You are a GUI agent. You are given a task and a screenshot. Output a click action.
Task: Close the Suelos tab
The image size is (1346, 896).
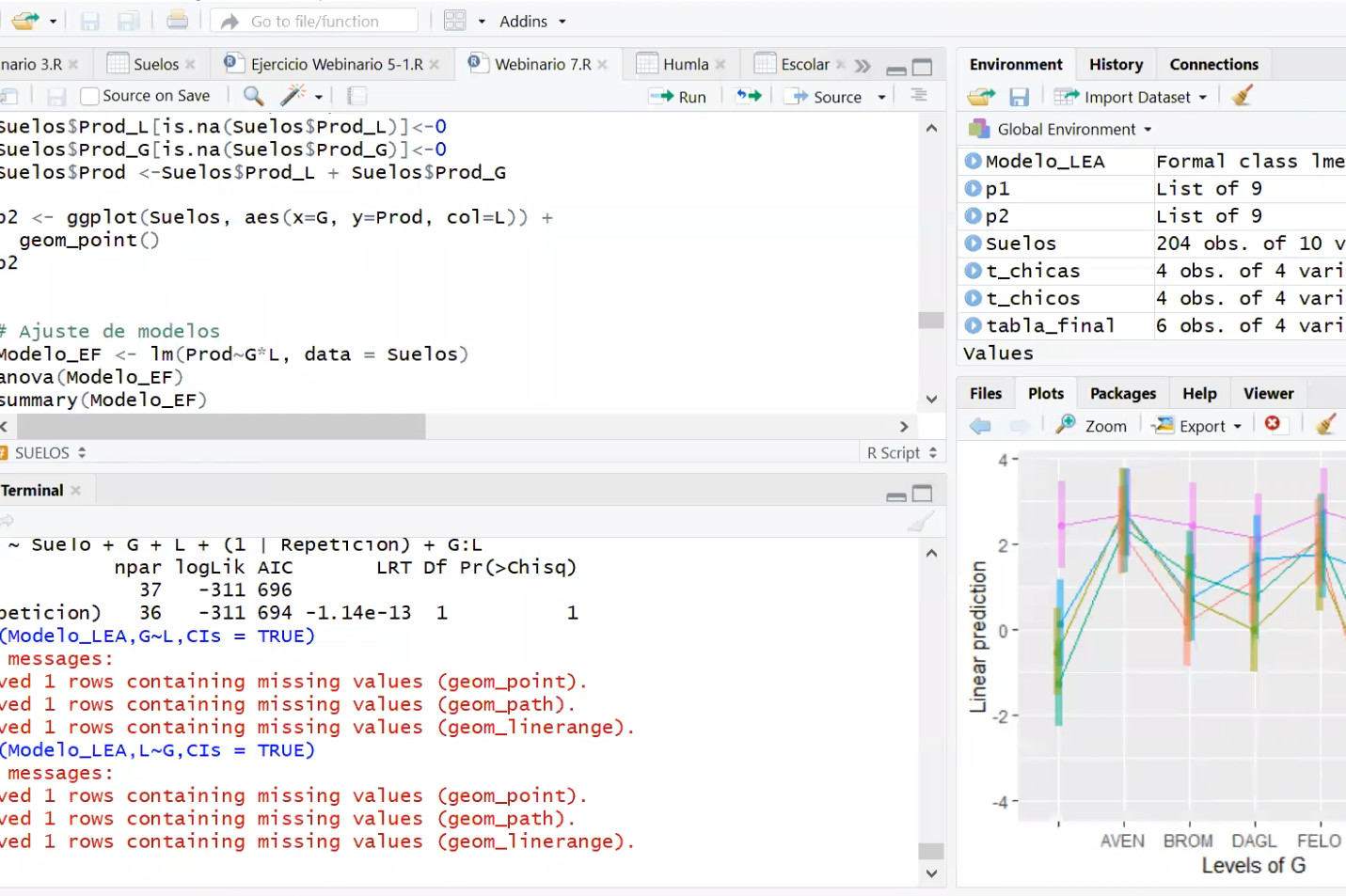point(190,64)
